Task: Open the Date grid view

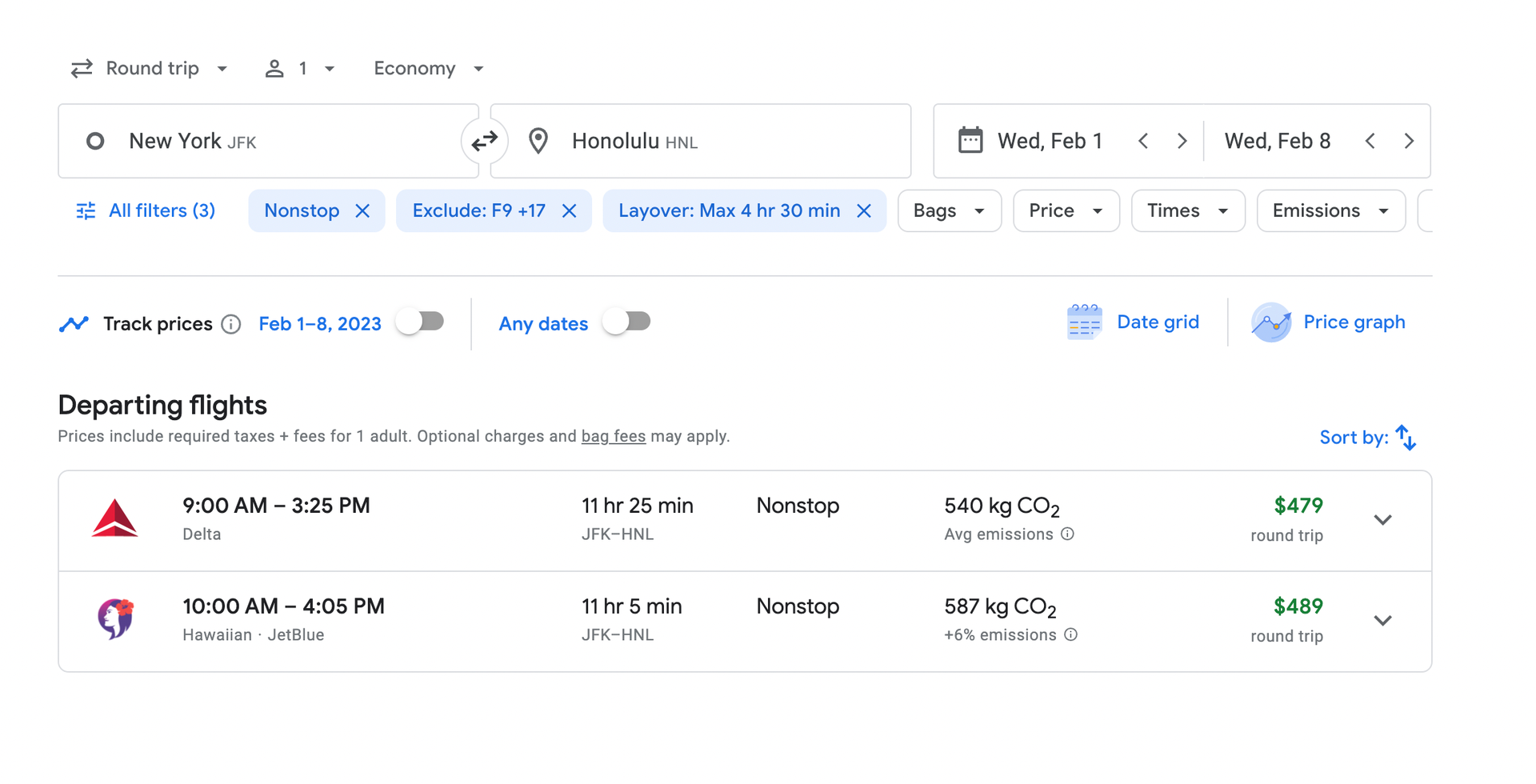Action: 1133,322
